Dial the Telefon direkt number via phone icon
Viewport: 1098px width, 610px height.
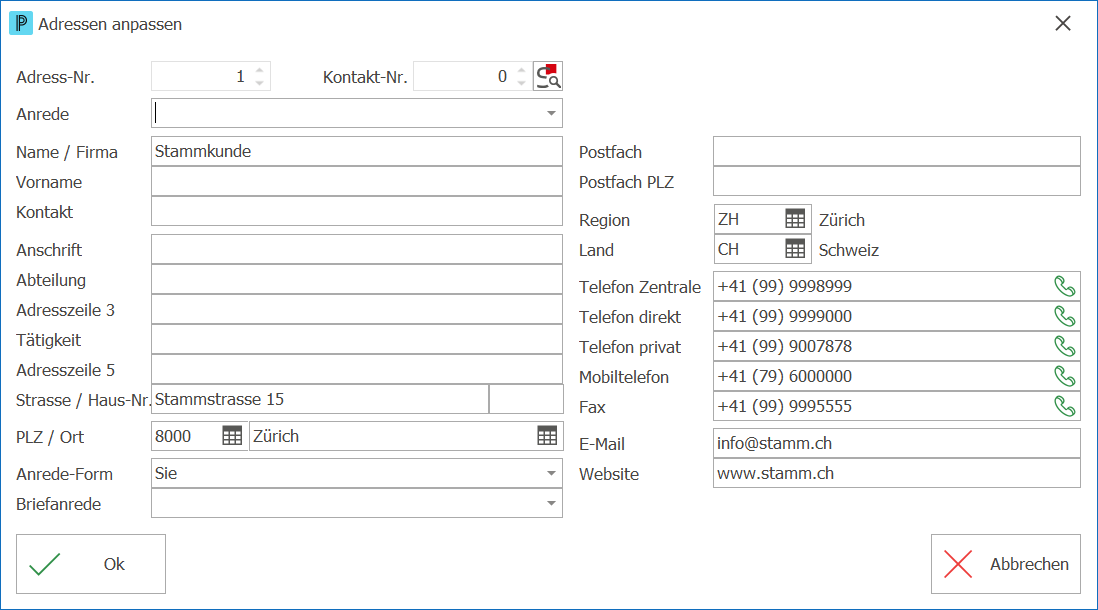tap(1064, 317)
